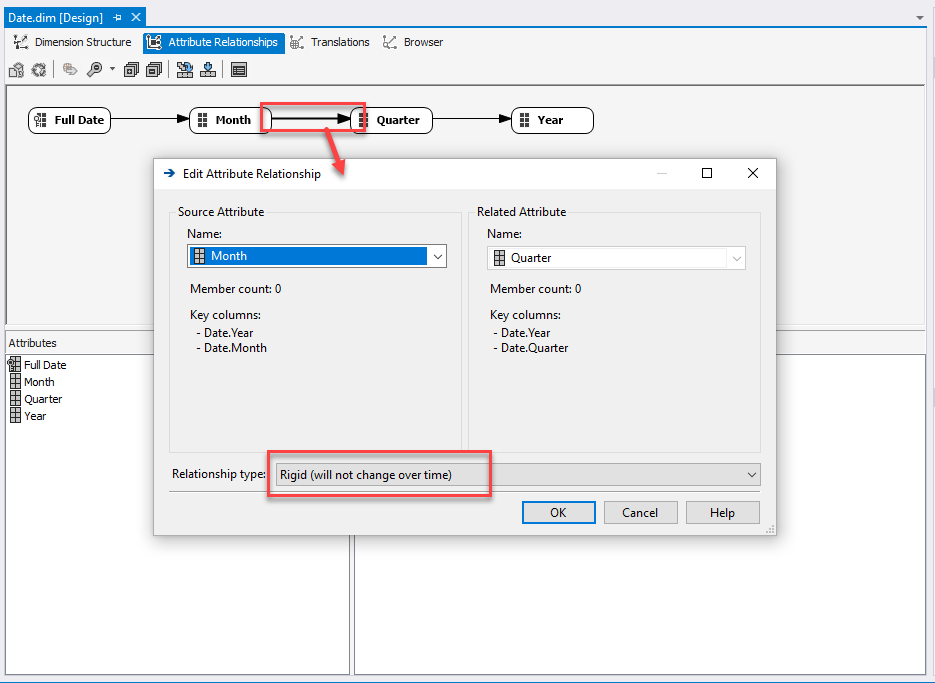Click the arrange shapes toolbar icon
The height and width of the screenshot is (683, 935).
point(185,70)
